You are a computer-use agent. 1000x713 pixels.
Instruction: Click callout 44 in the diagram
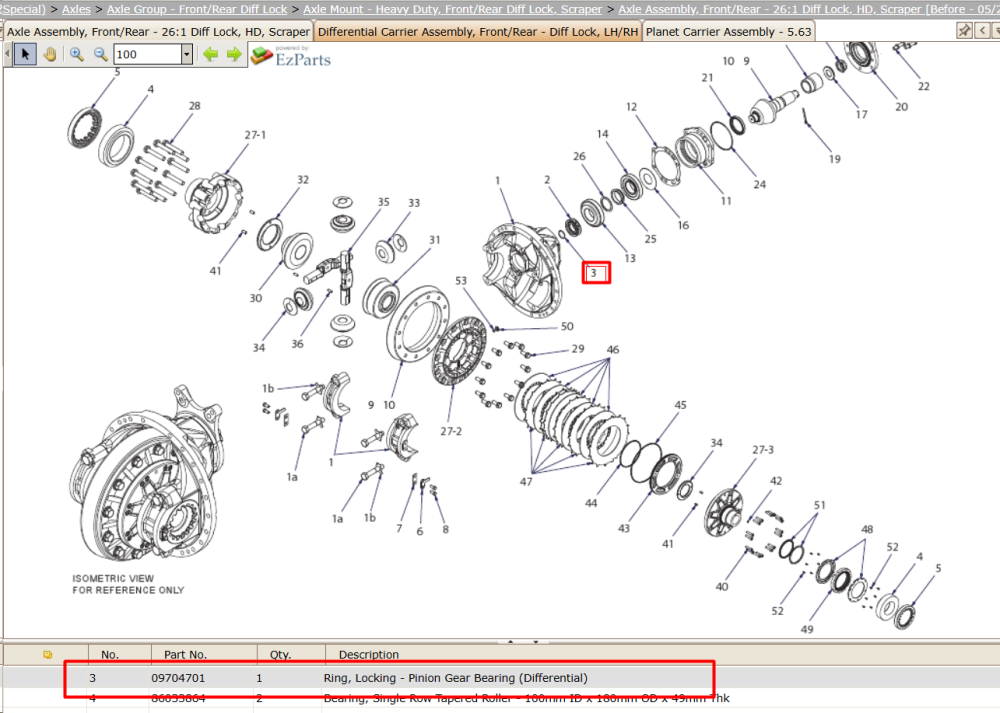tap(591, 503)
